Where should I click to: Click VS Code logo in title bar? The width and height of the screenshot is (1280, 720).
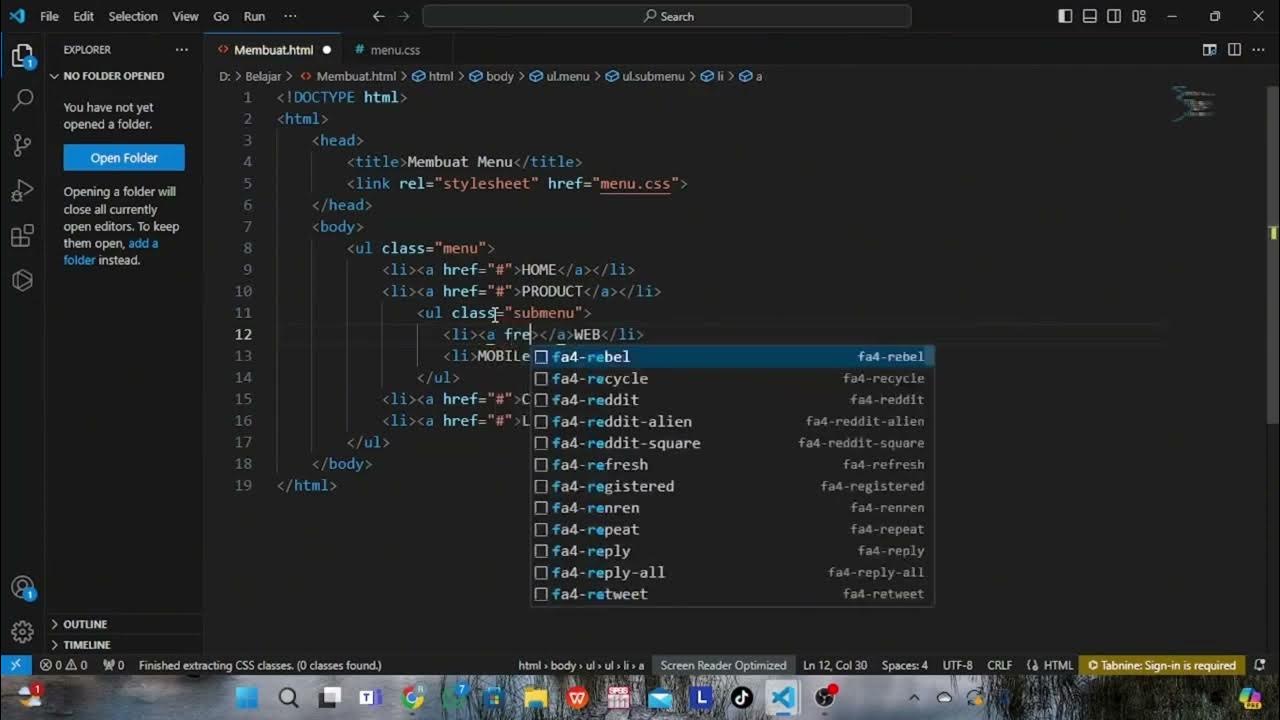click(x=16, y=16)
